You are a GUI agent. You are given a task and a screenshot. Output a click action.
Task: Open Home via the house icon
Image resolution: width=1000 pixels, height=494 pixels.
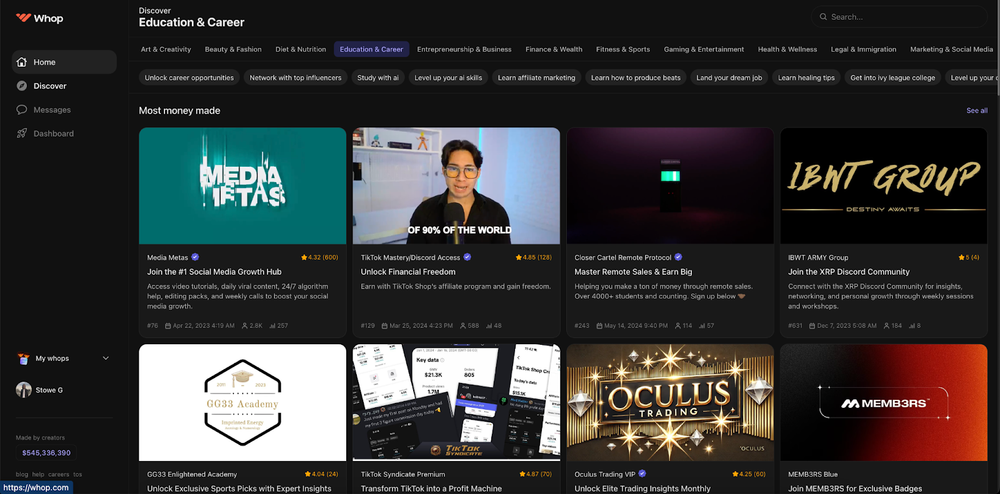22,62
